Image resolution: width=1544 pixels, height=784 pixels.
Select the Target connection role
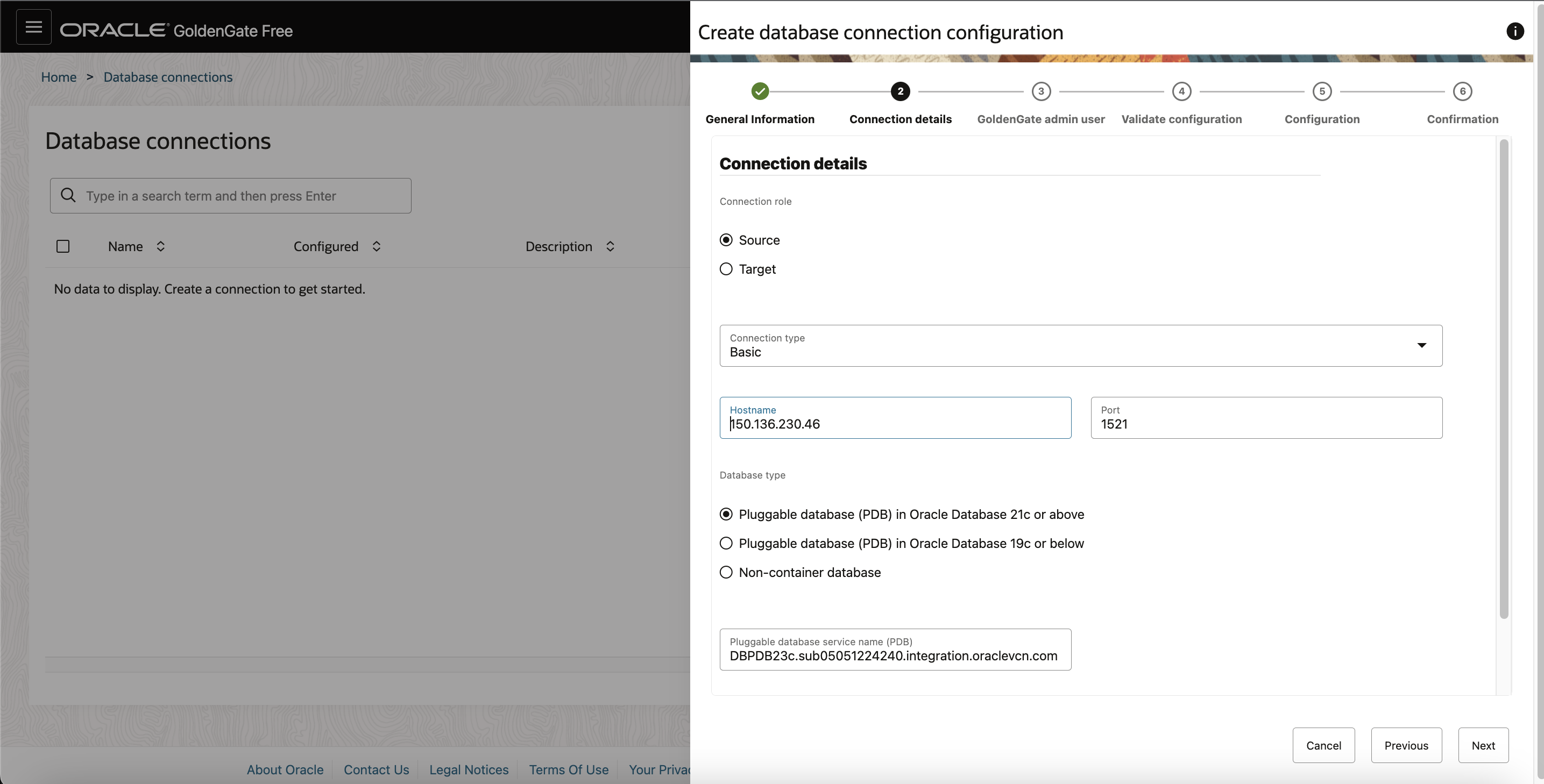click(726, 269)
